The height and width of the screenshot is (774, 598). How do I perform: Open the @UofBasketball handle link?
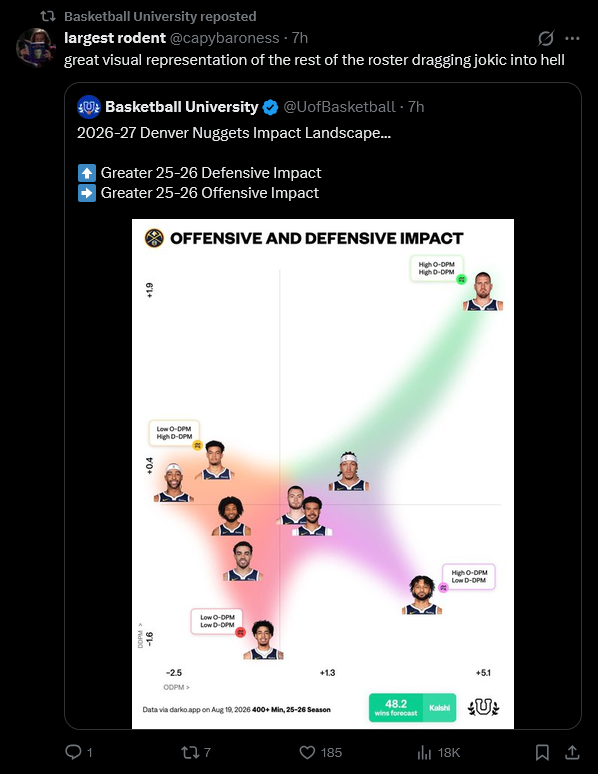tap(339, 107)
